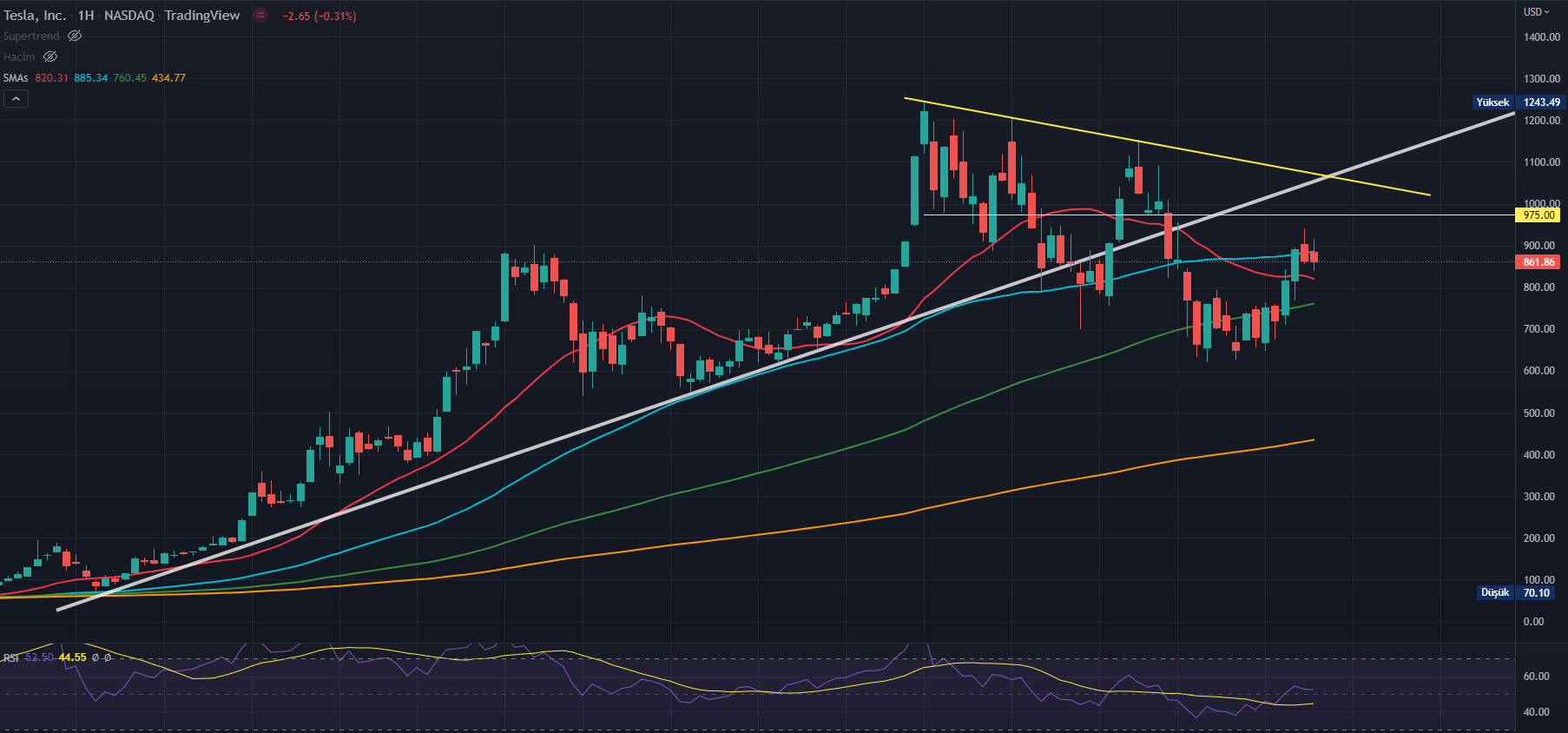Click 0.00 on the price axis
This screenshot has height=733, width=1568.
click(x=1533, y=621)
